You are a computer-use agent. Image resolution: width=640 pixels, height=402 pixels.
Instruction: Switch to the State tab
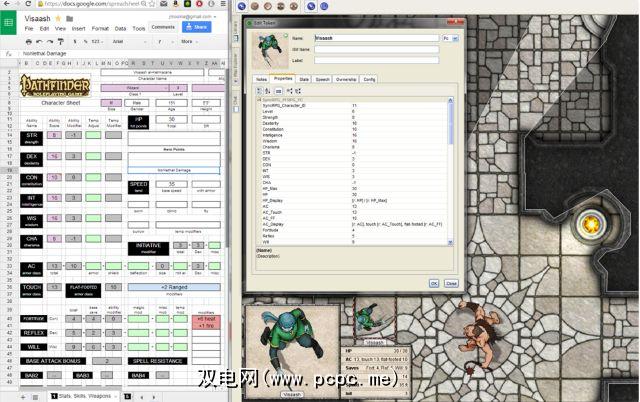pos(302,78)
